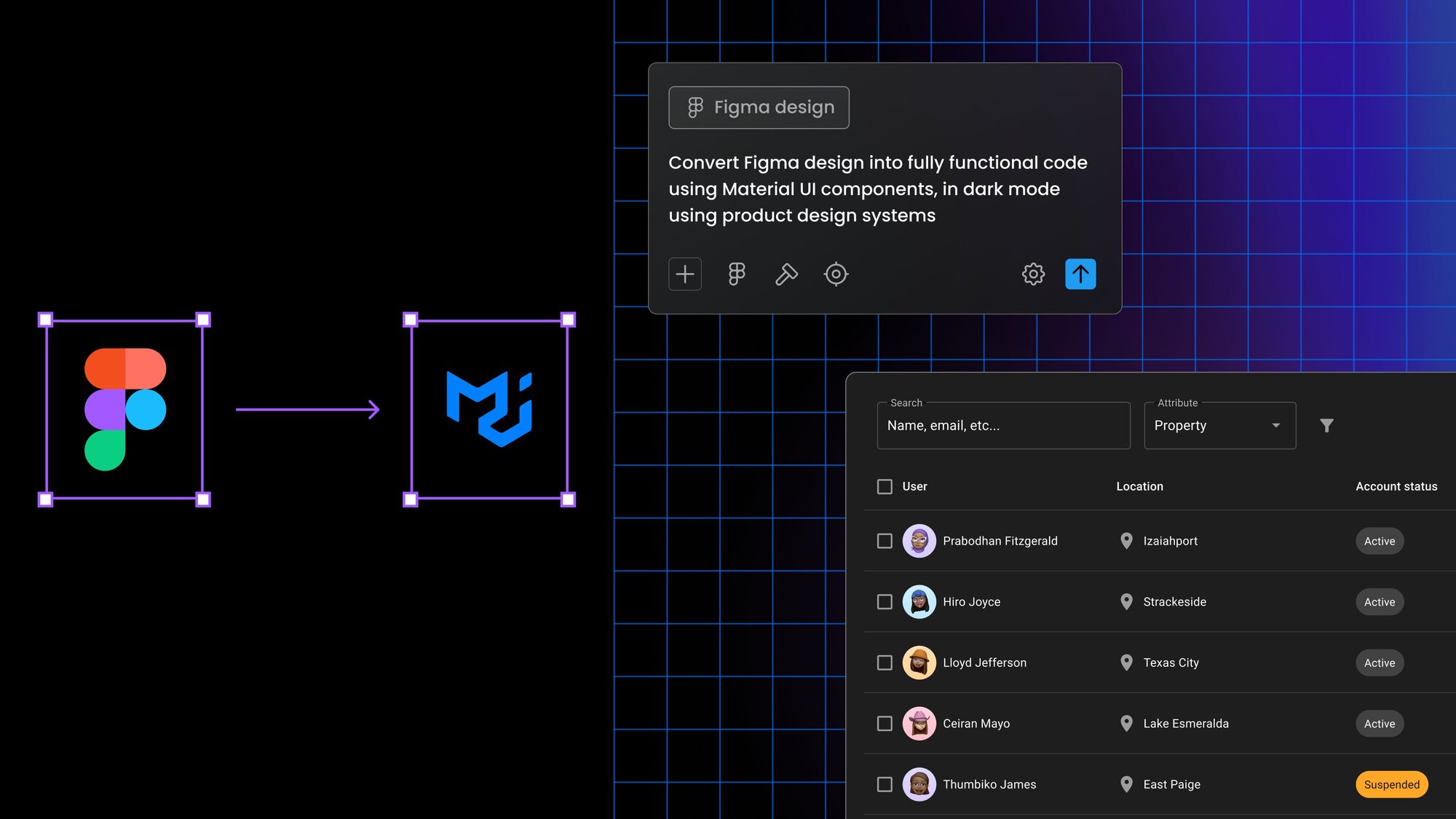
Task: Click the Account status column header
Action: pos(1396,486)
